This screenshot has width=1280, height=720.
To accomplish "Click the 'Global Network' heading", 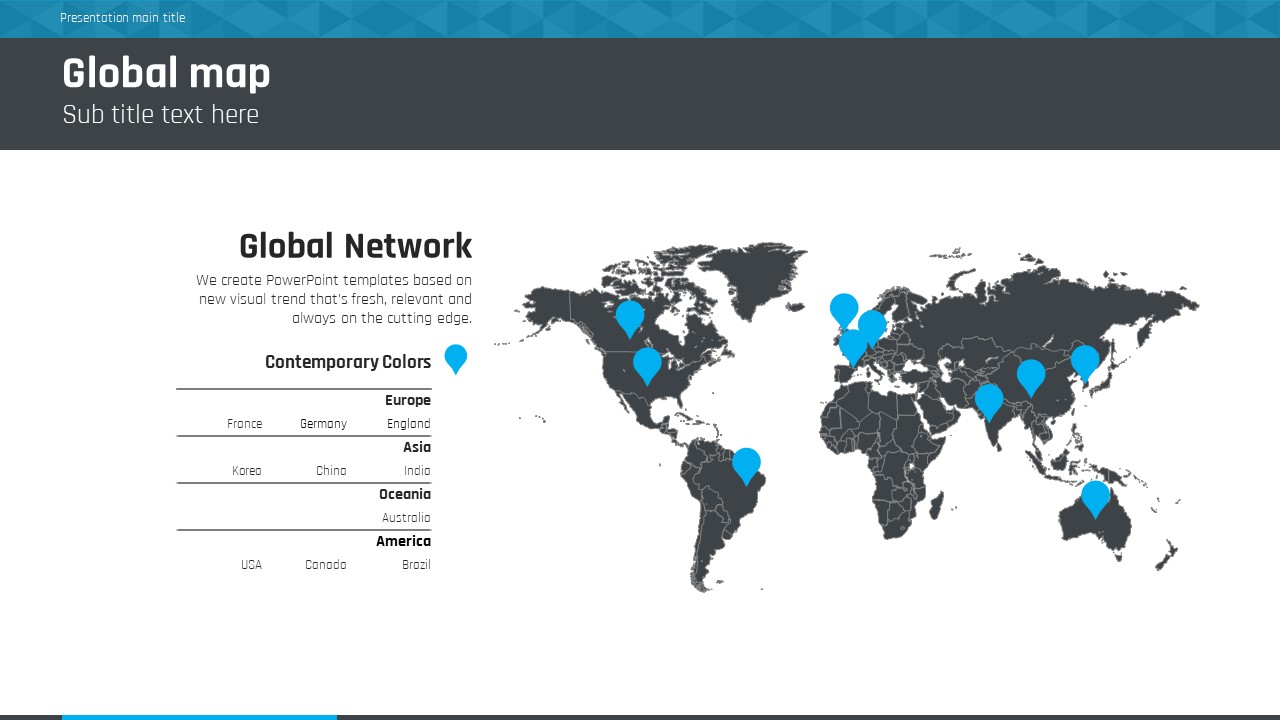I will pos(355,246).
